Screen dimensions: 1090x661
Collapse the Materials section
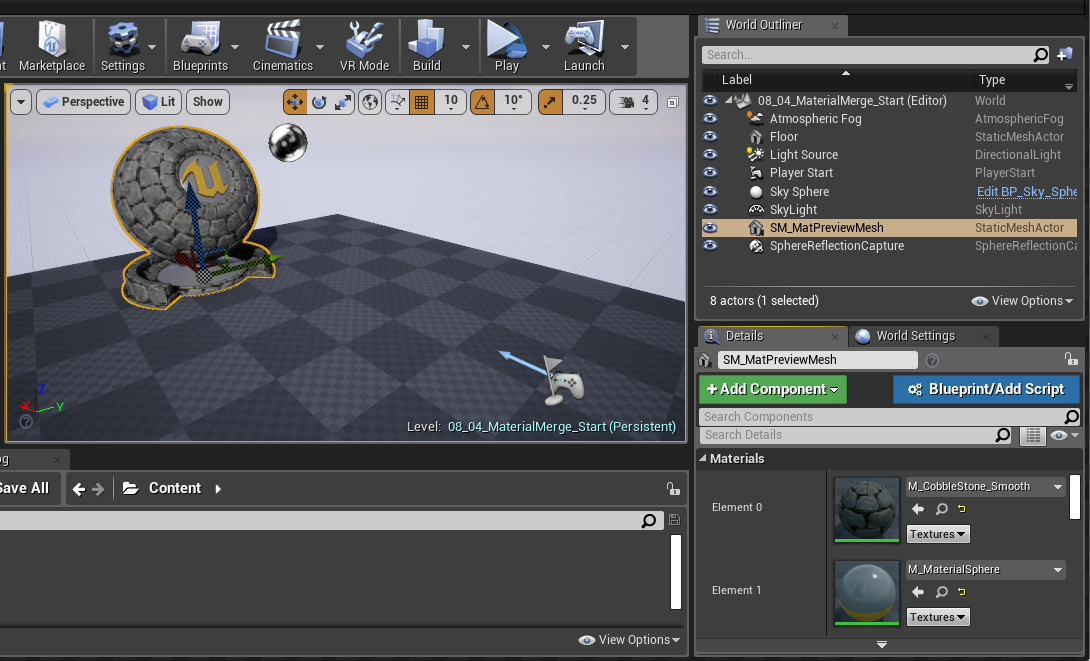click(x=703, y=458)
